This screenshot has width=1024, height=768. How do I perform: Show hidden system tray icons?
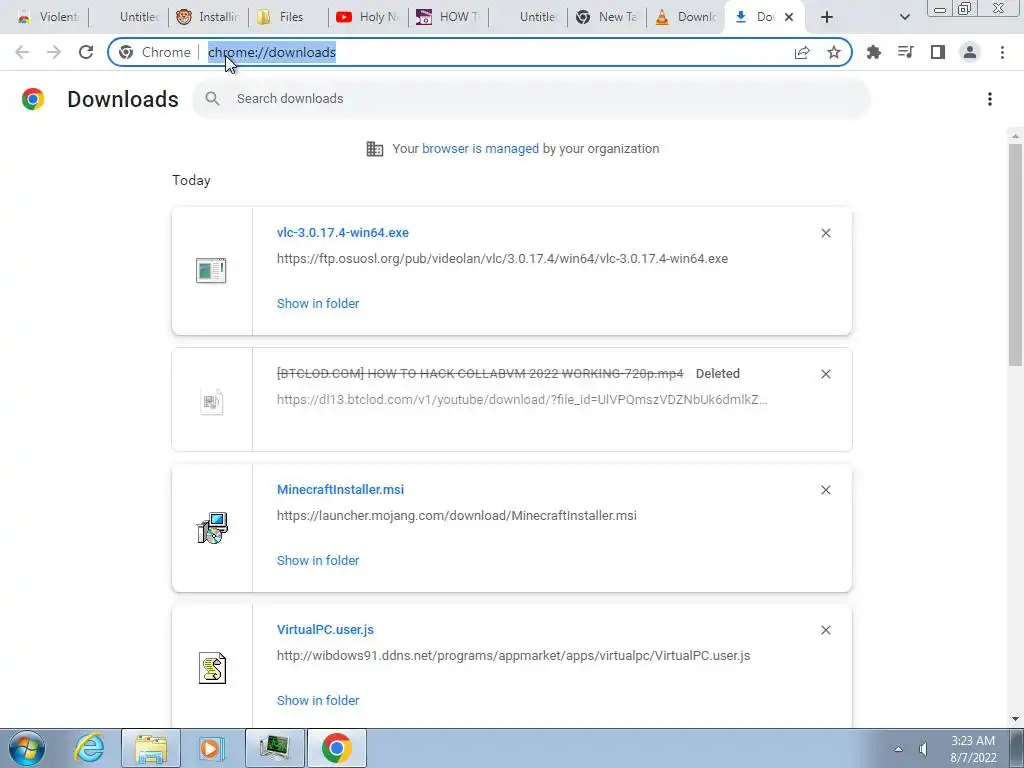pyautogui.click(x=899, y=749)
